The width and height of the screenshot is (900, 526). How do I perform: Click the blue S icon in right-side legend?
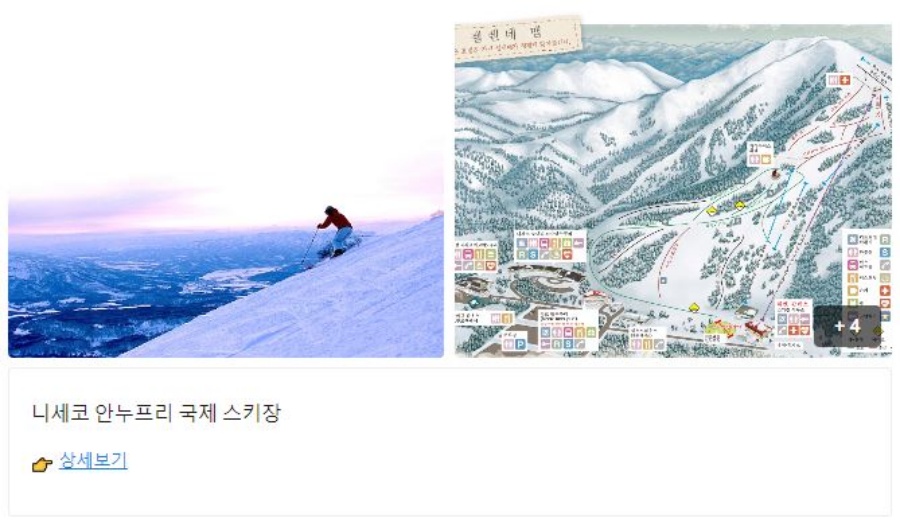click(x=885, y=252)
